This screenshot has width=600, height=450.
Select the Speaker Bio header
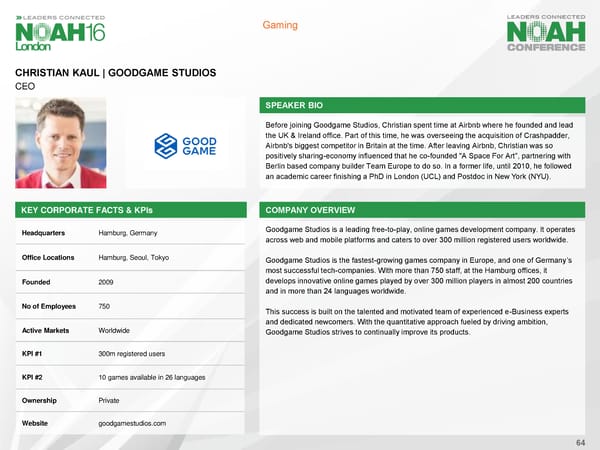294,106
